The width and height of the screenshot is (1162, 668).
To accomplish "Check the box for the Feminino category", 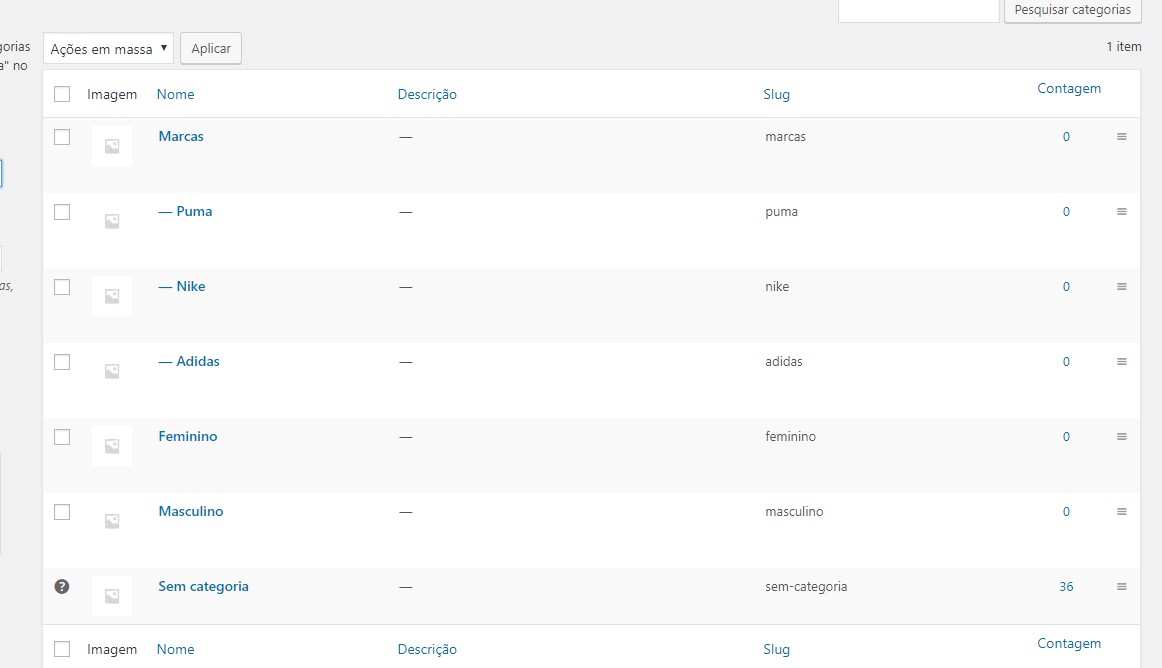I will [x=62, y=437].
